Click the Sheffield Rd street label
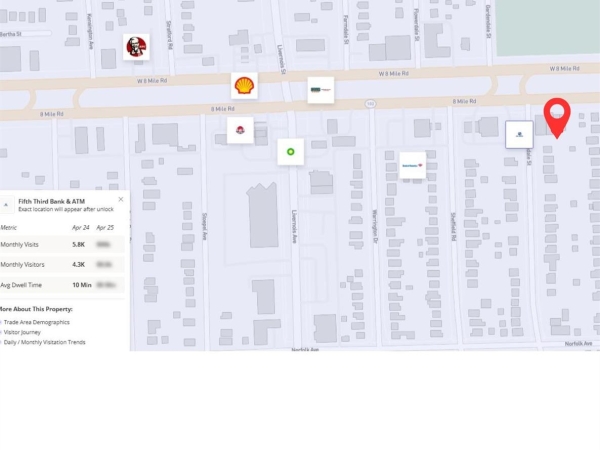The image size is (600, 450). pyautogui.click(x=453, y=227)
